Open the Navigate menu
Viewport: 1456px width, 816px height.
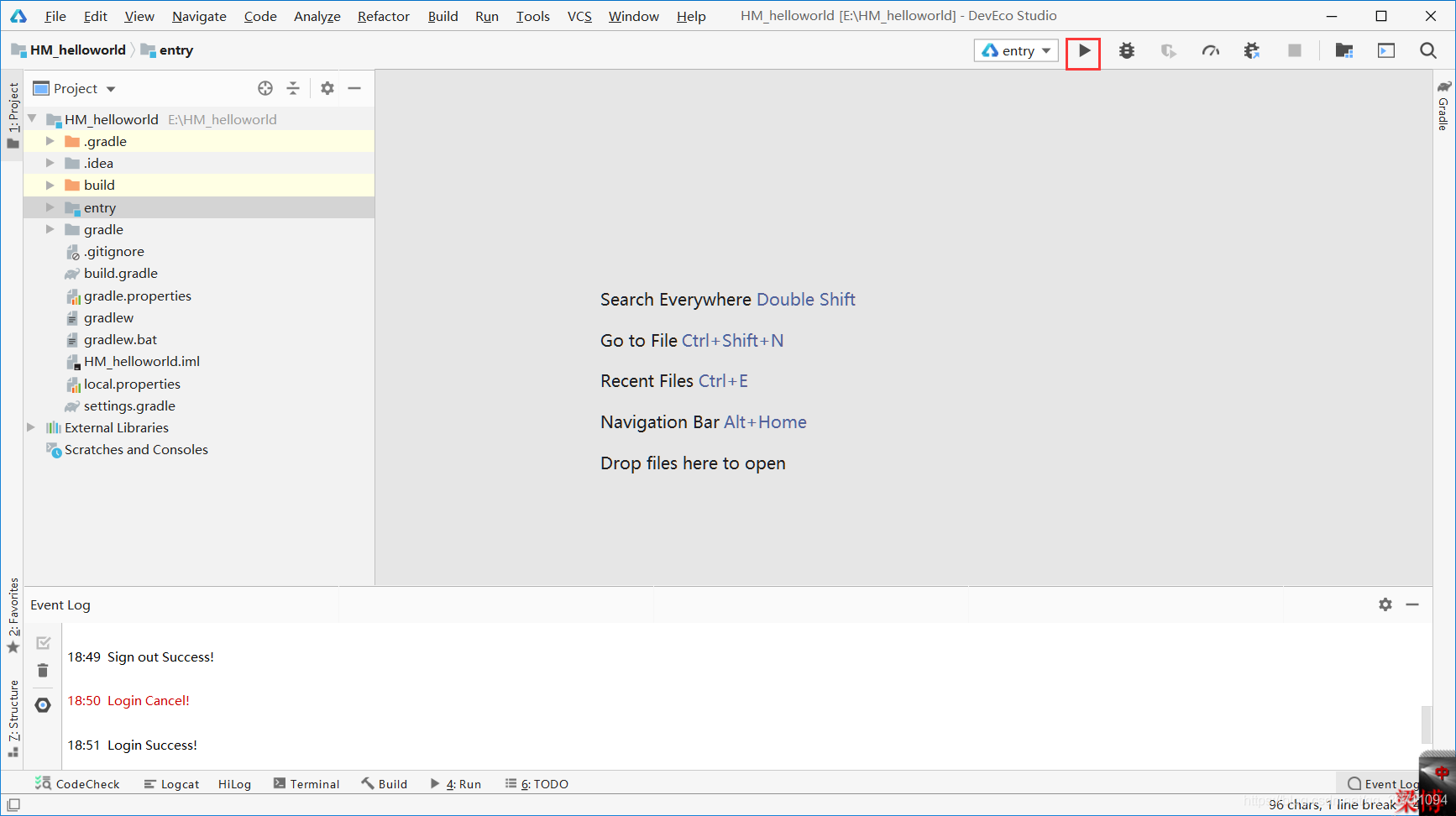coord(199,16)
